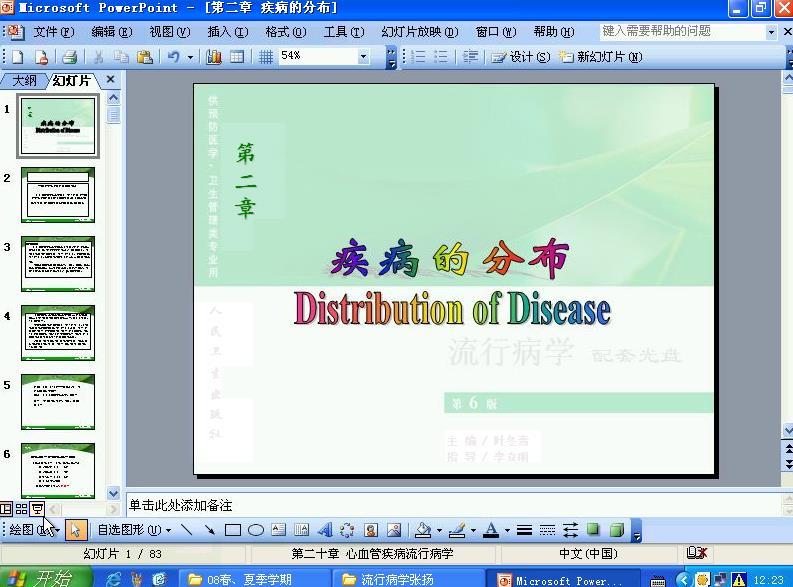This screenshot has width=793, height=587.
Task: Open the undo history dropdown arrow
Action: (x=190, y=57)
